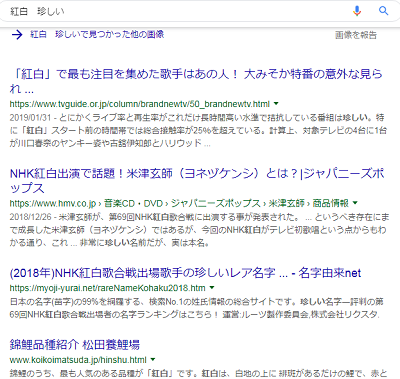Image resolution: width=400 pixels, height=379 pixels.
Task: Click the 画像を報告 link
Action: (356, 35)
